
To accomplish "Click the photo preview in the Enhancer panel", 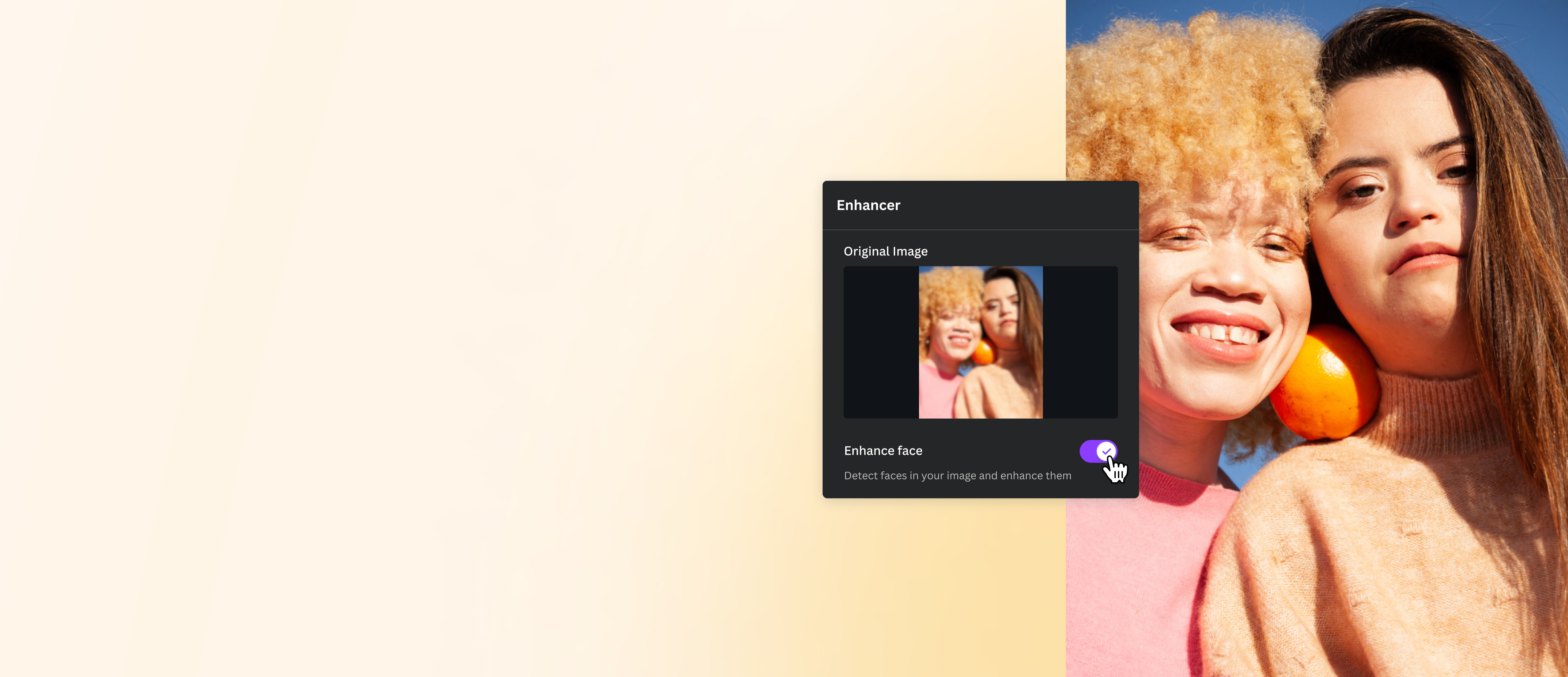I will point(980,342).
